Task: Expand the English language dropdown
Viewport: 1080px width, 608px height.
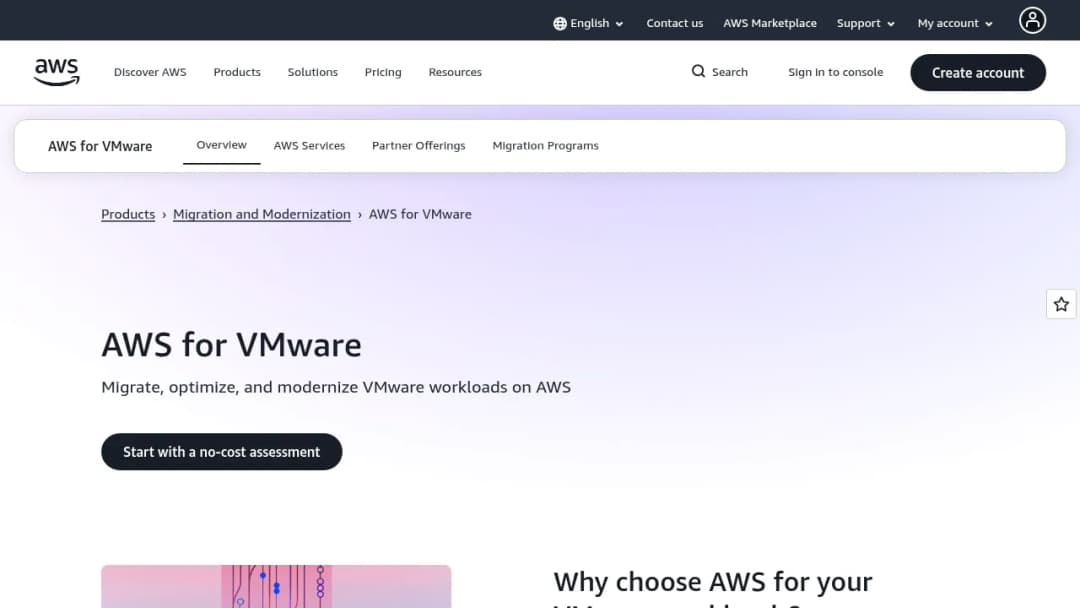Action: [x=589, y=23]
